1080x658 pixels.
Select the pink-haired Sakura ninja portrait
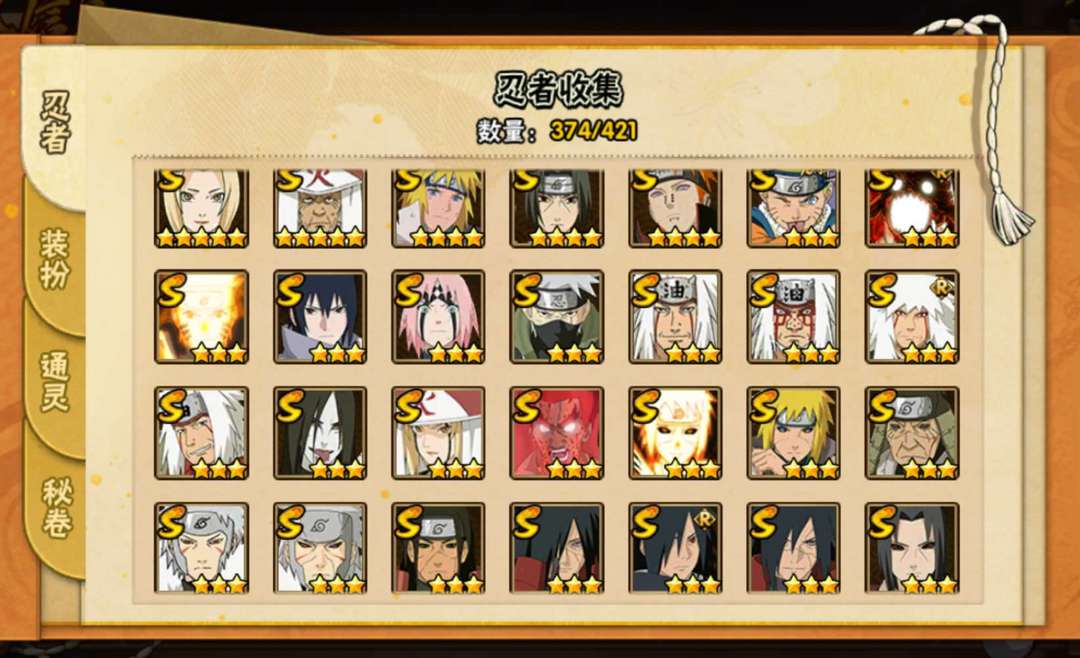(438, 317)
